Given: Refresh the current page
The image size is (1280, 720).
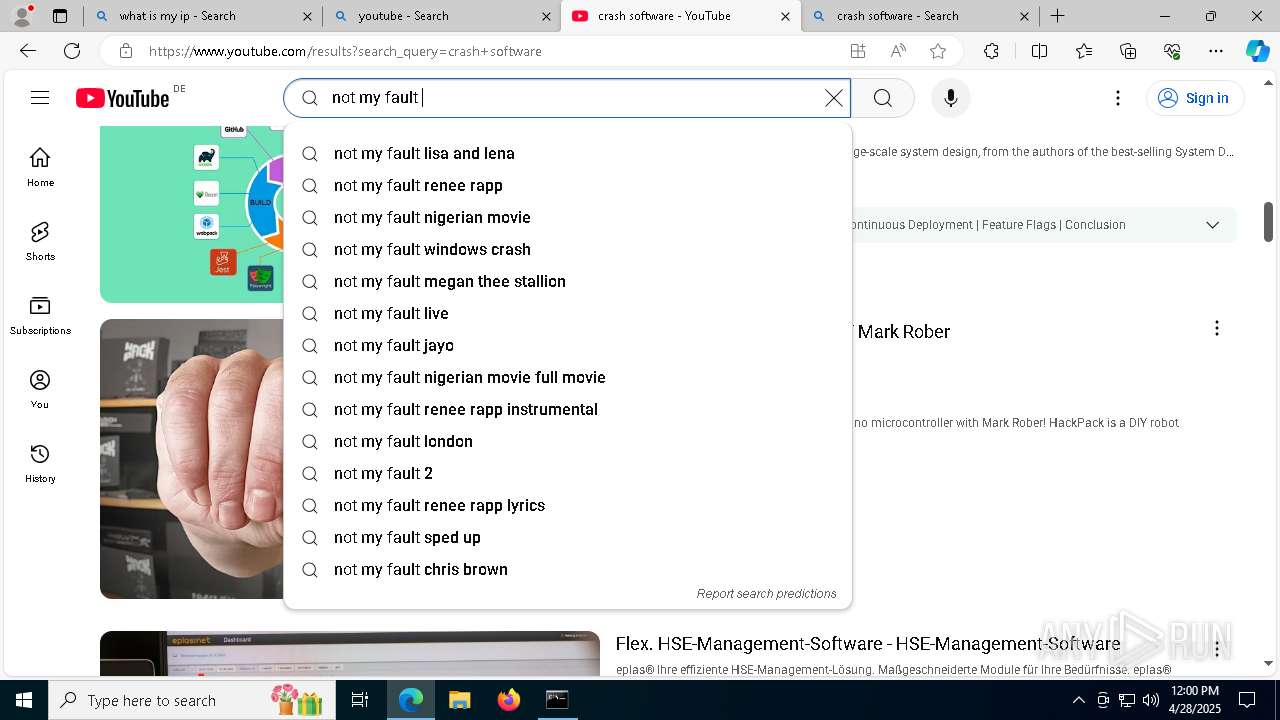Looking at the screenshot, I should tap(72, 51).
